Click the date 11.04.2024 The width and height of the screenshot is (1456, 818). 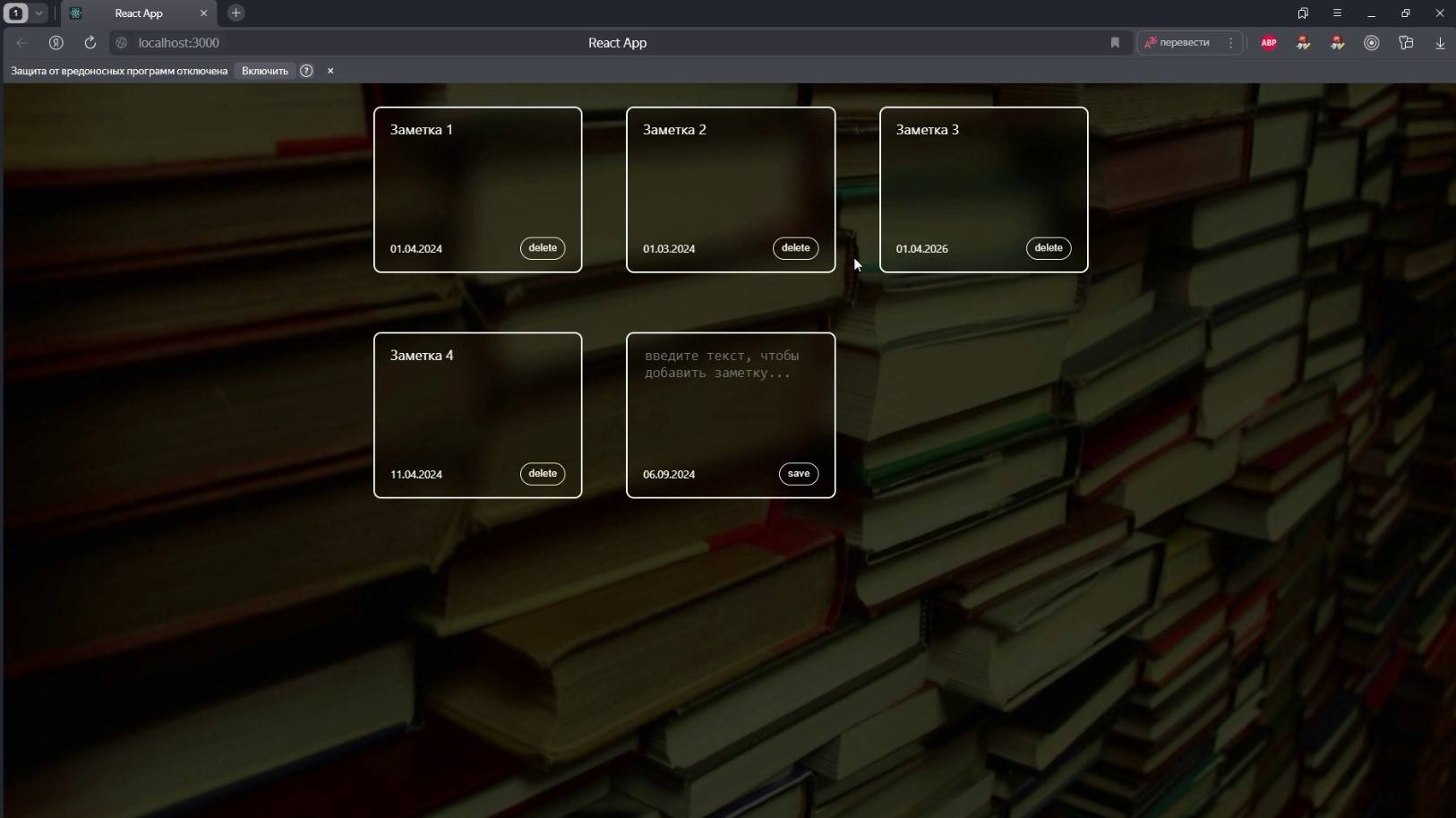(x=416, y=475)
